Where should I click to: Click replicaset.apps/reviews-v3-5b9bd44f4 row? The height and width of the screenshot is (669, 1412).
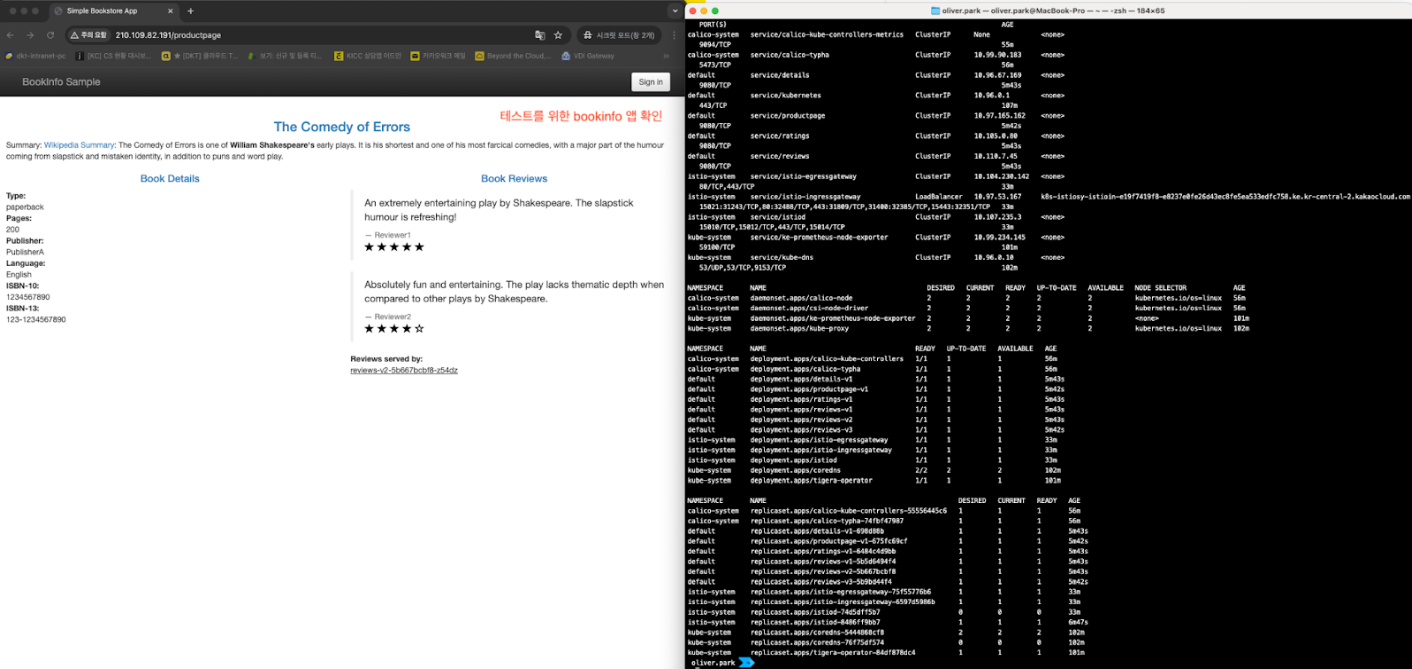[x=888, y=581]
